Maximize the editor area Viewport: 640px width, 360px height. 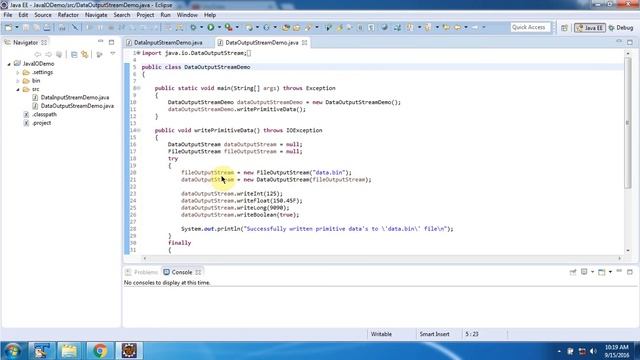(630, 42)
